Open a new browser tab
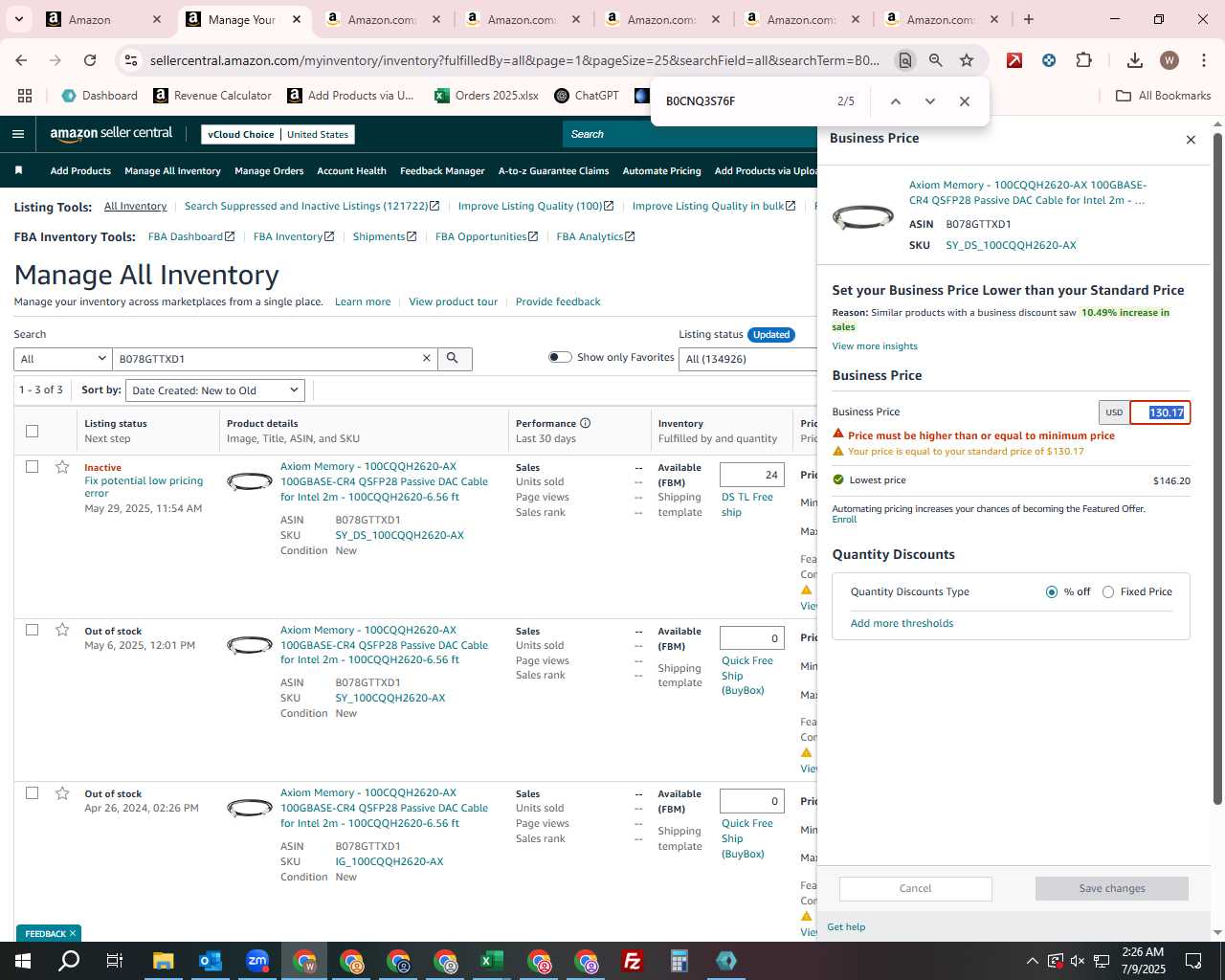The width and height of the screenshot is (1225, 980). click(1029, 19)
